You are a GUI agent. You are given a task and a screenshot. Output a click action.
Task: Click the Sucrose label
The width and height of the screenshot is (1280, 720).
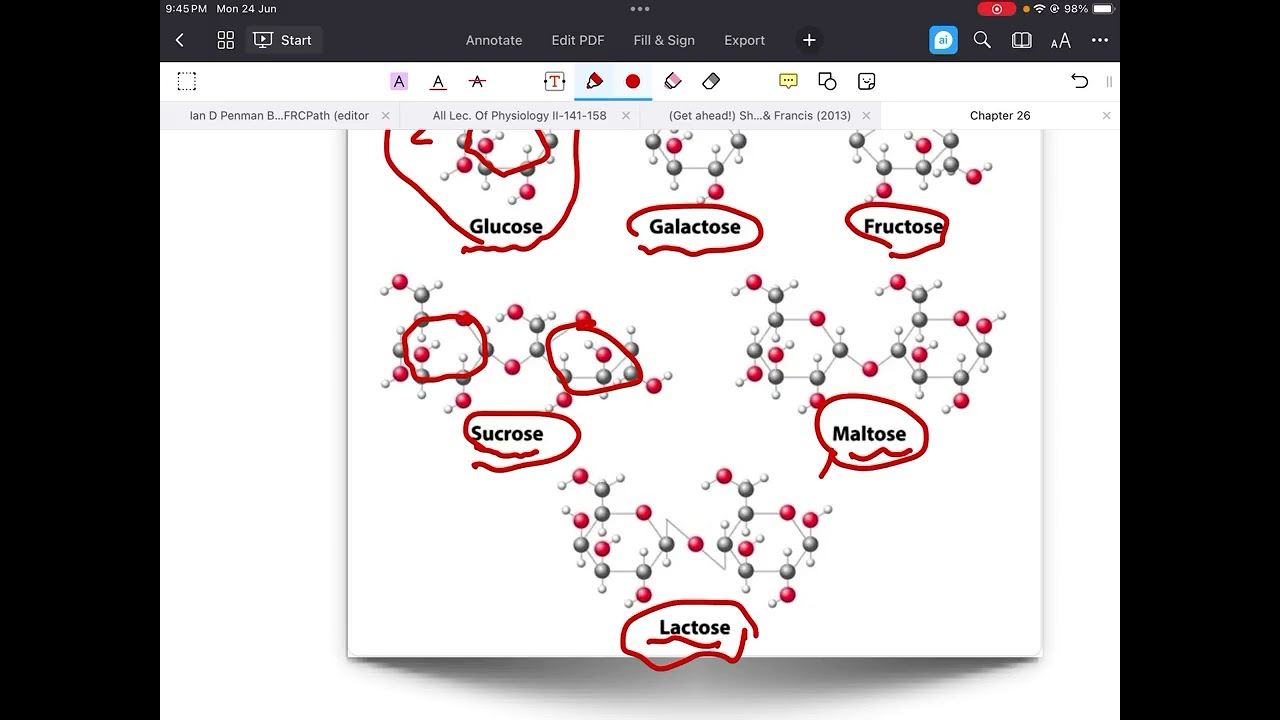[507, 434]
